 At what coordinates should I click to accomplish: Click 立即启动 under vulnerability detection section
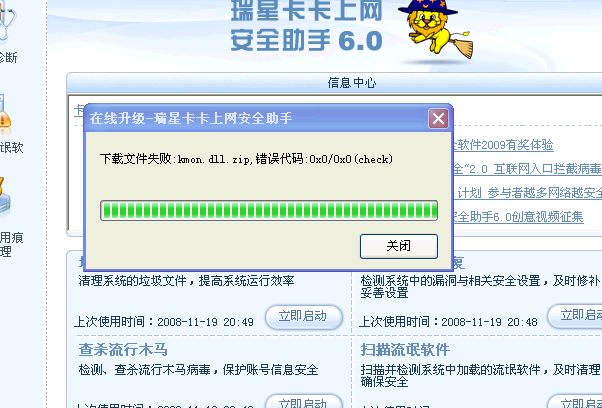click(x=575, y=316)
